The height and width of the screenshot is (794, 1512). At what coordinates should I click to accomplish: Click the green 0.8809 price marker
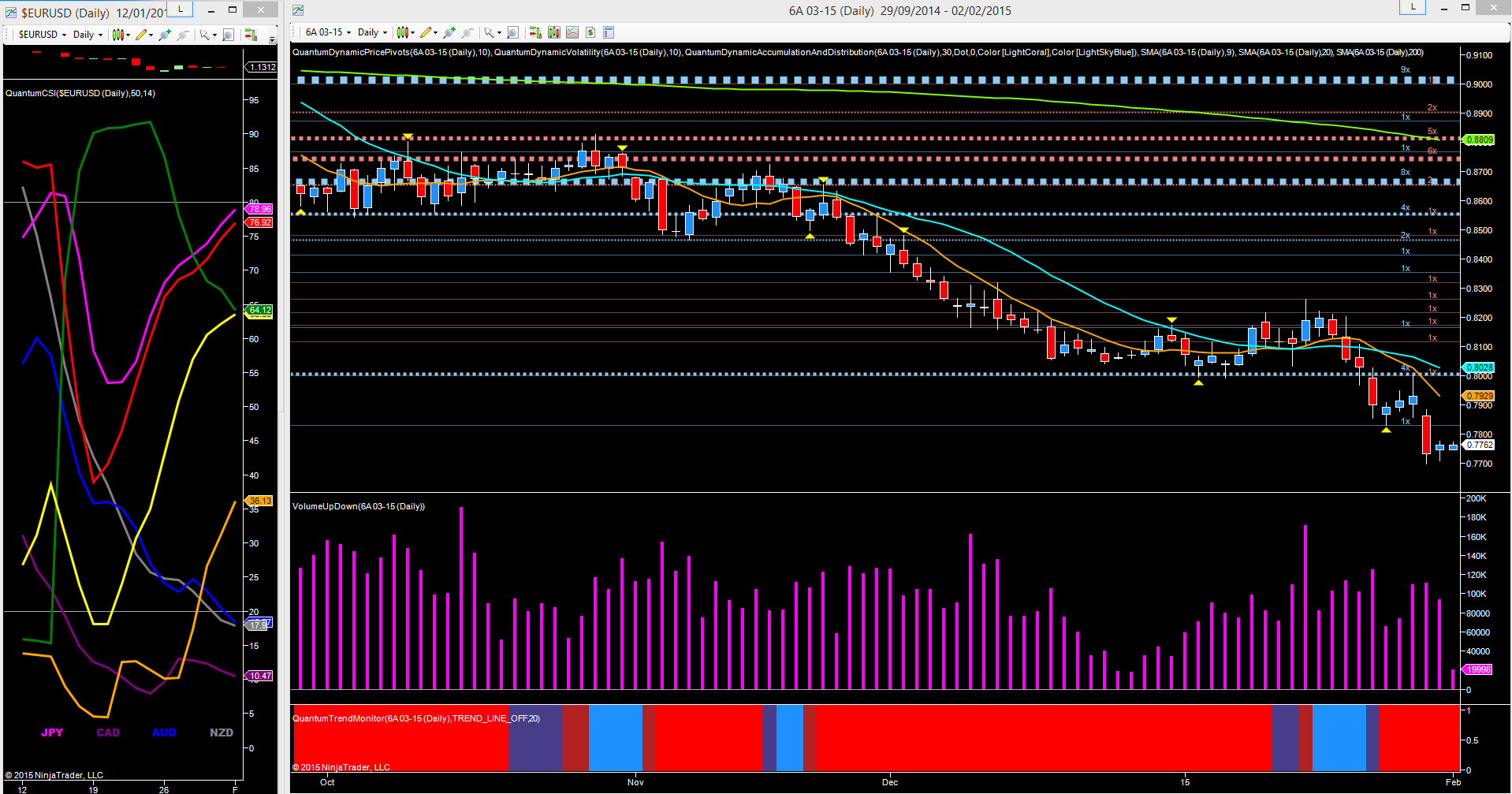click(x=1479, y=140)
